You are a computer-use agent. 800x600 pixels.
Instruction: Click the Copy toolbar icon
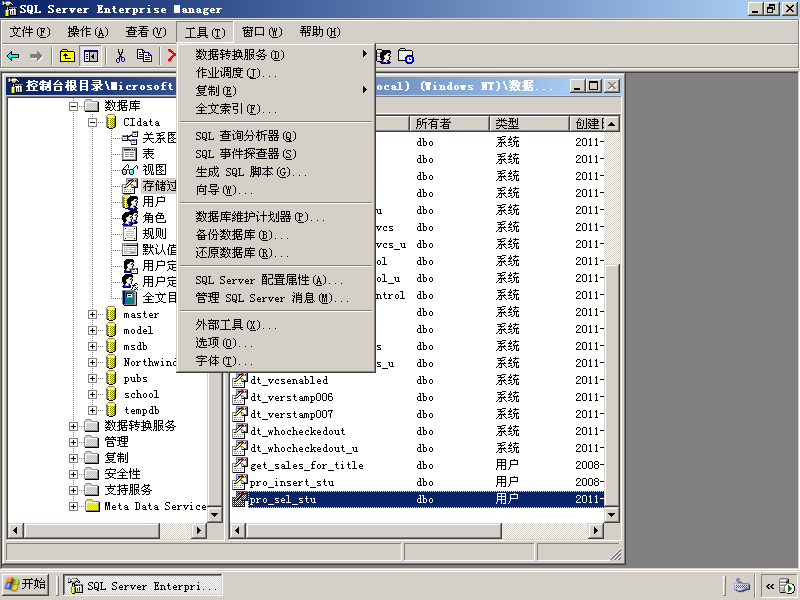(x=144, y=56)
